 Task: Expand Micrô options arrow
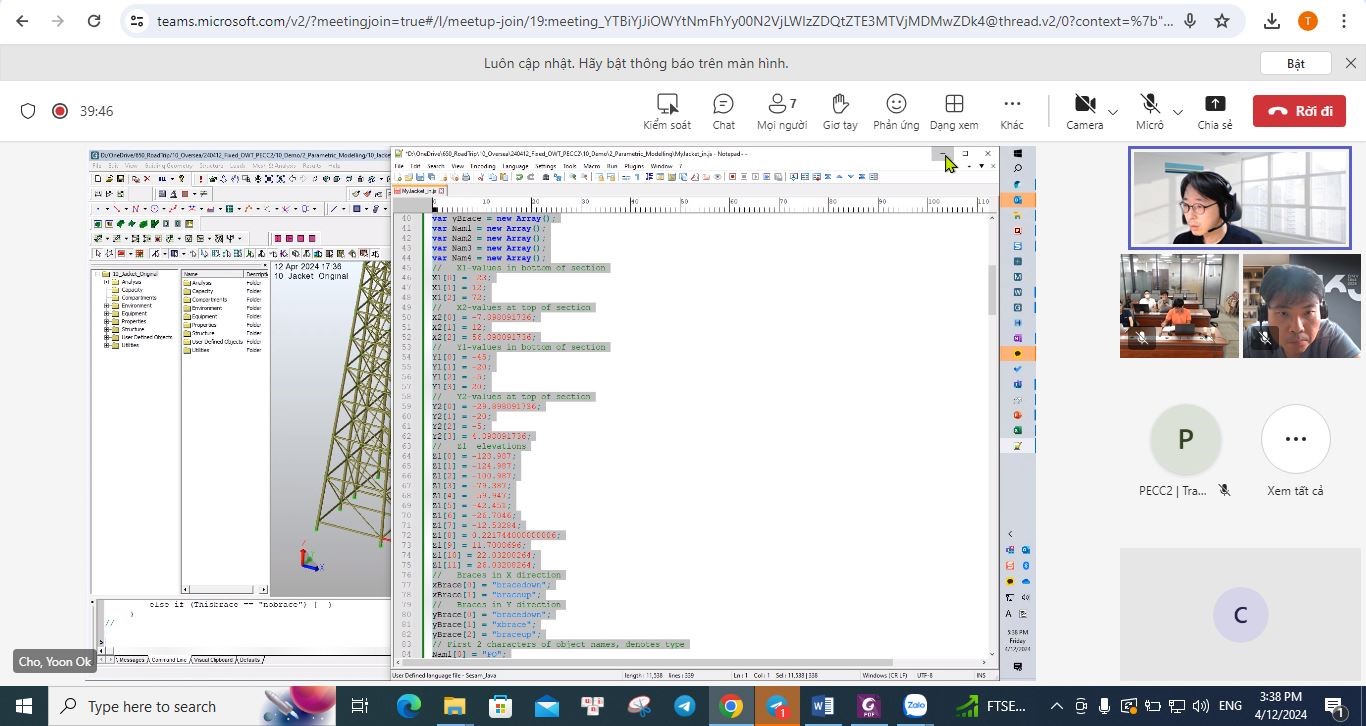[x=1177, y=112]
